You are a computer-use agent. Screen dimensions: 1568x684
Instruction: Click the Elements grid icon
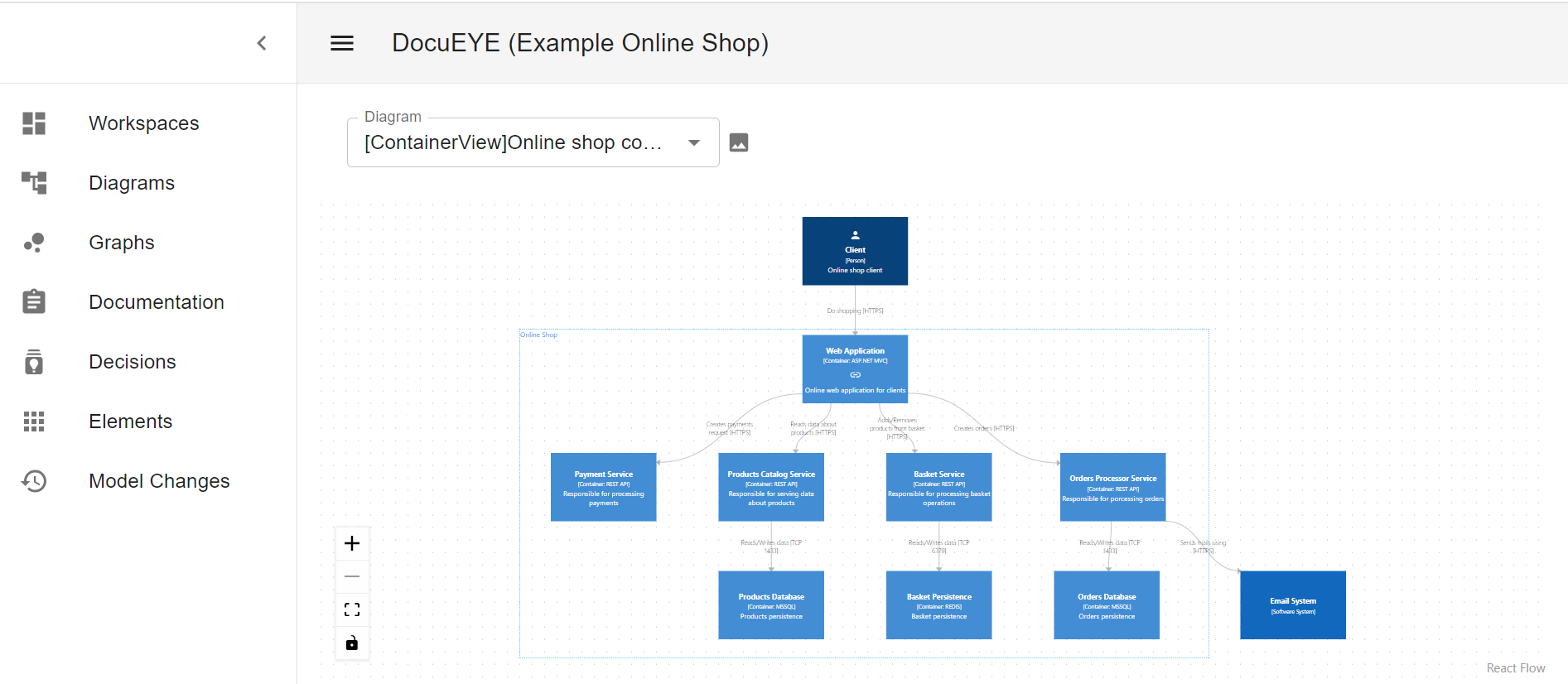34,421
